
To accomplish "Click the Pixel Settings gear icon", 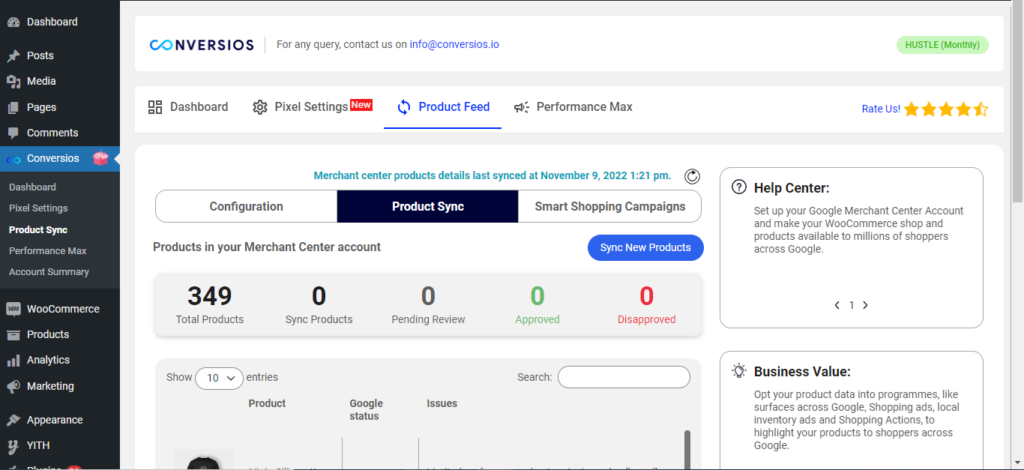I will click(x=260, y=107).
